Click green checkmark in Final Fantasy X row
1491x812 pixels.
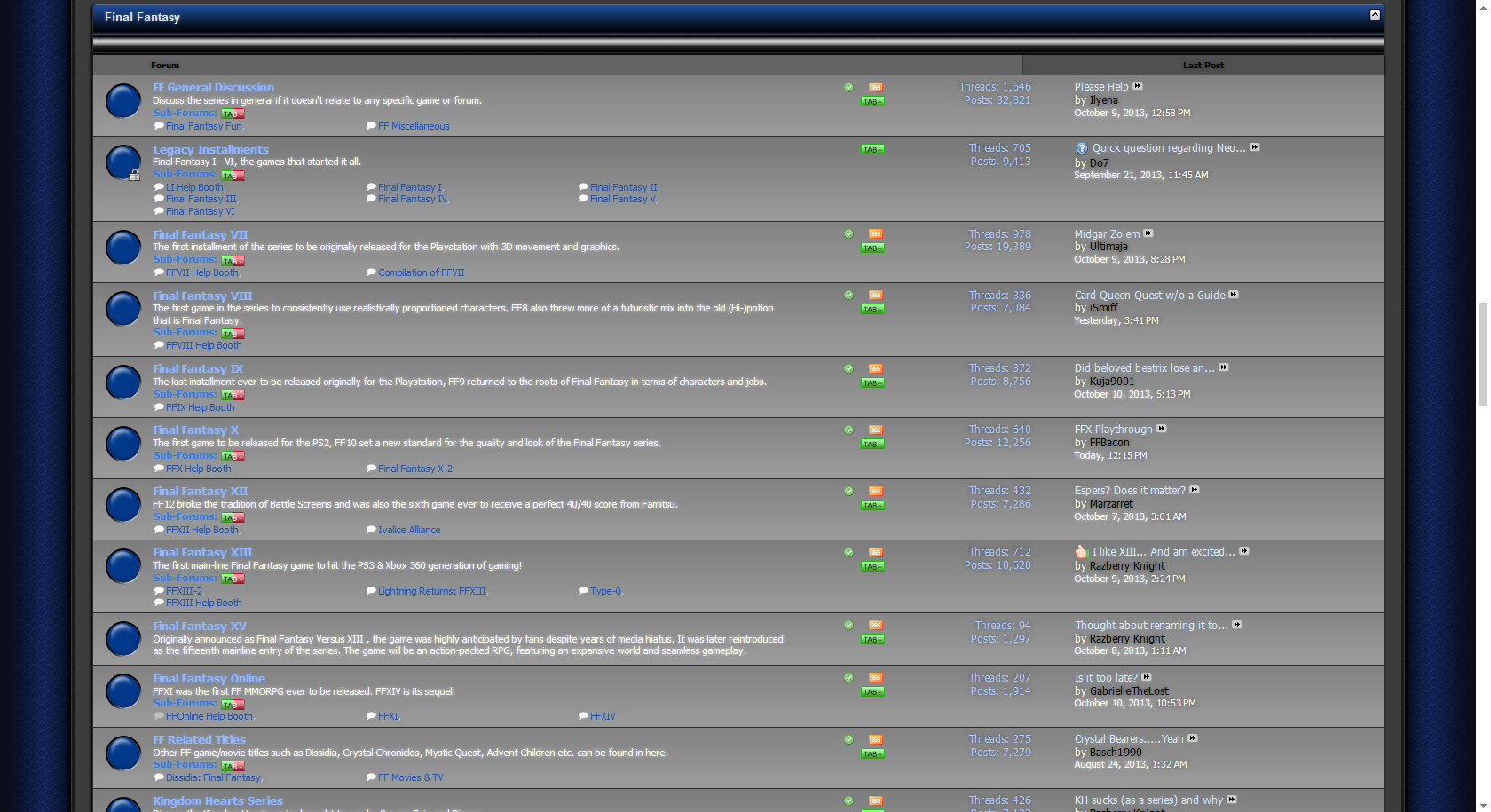coord(848,430)
